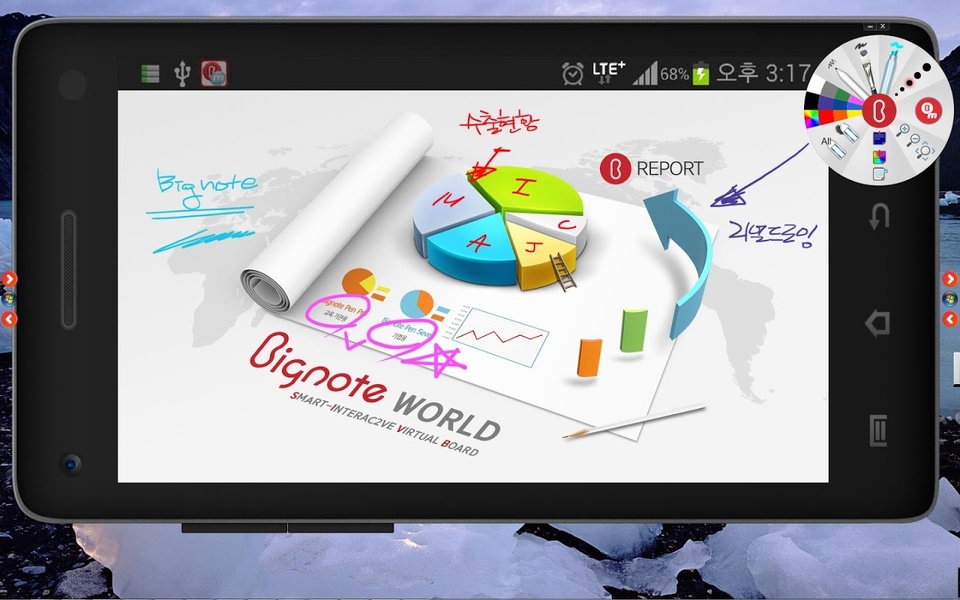Minimize the radial palette window
Image resolution: width=960 pixels, height=600 pixels.
tap(870, 26)
